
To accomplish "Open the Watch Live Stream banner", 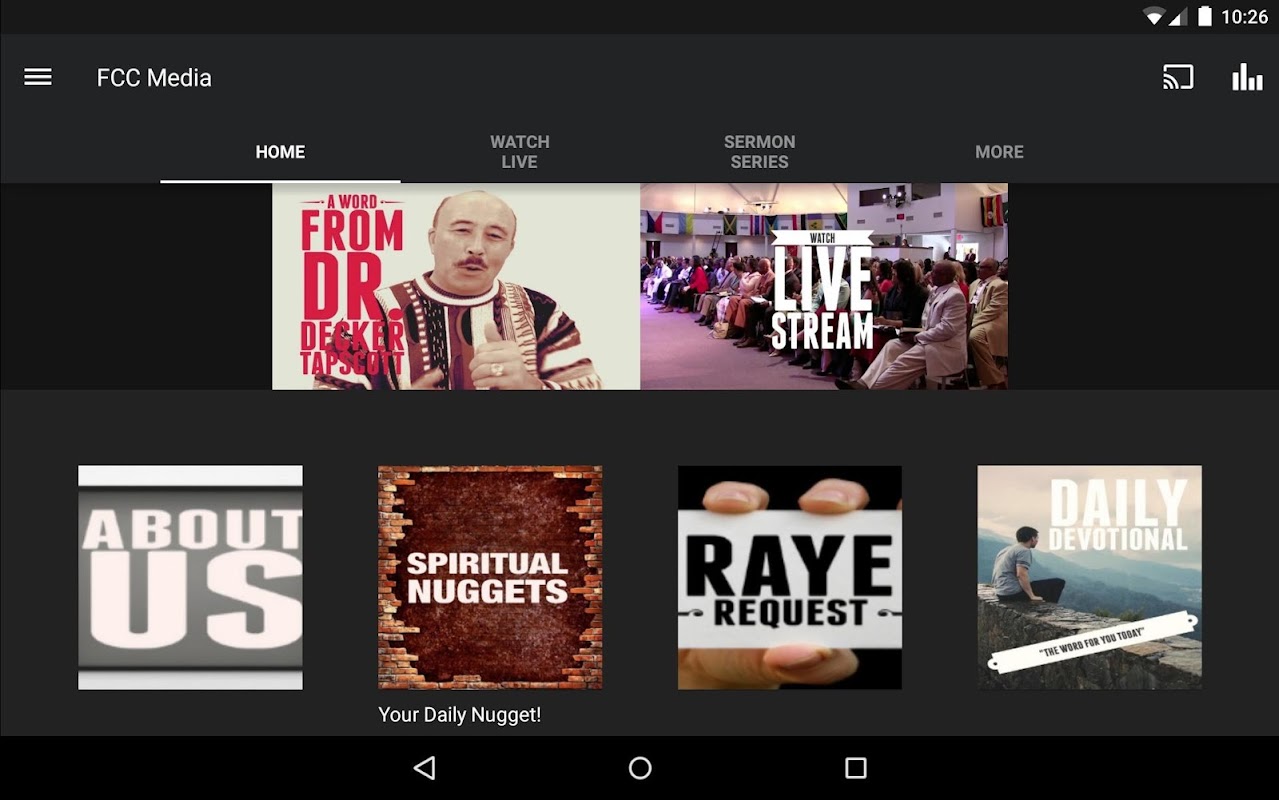I will (x=824, y=286).
